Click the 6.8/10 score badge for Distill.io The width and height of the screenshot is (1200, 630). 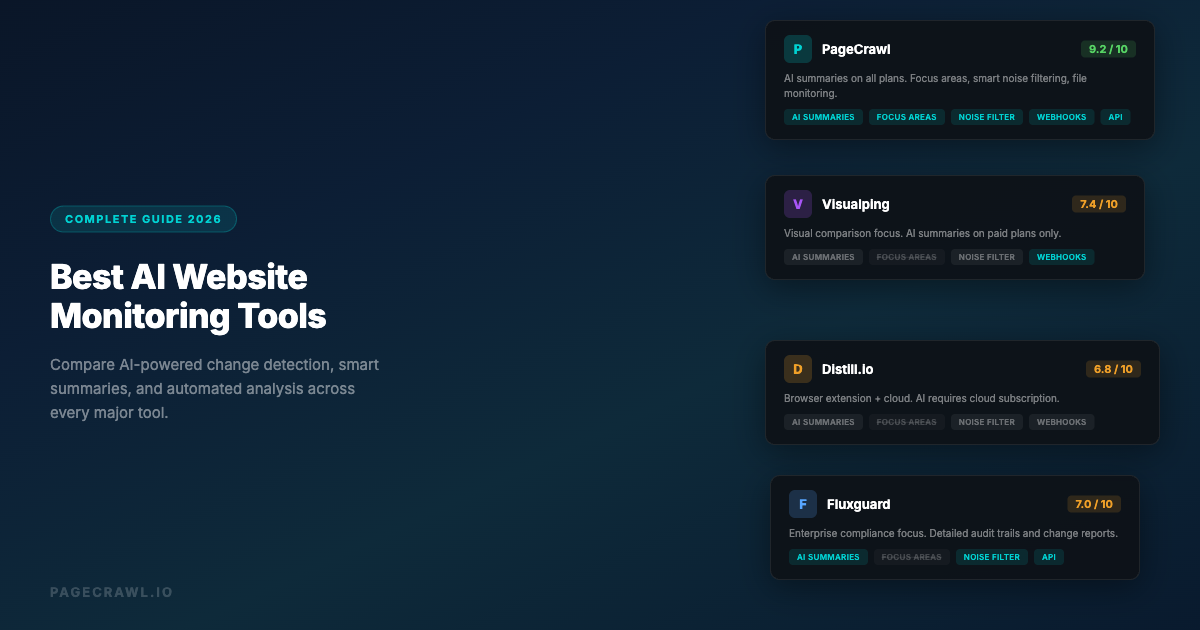(1114, 368)
